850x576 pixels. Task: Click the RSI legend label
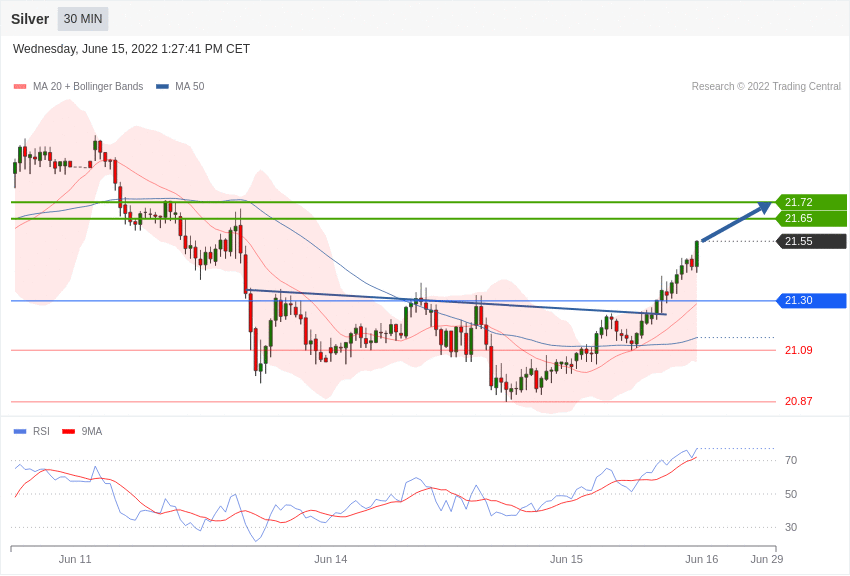(x=41, y=432)
